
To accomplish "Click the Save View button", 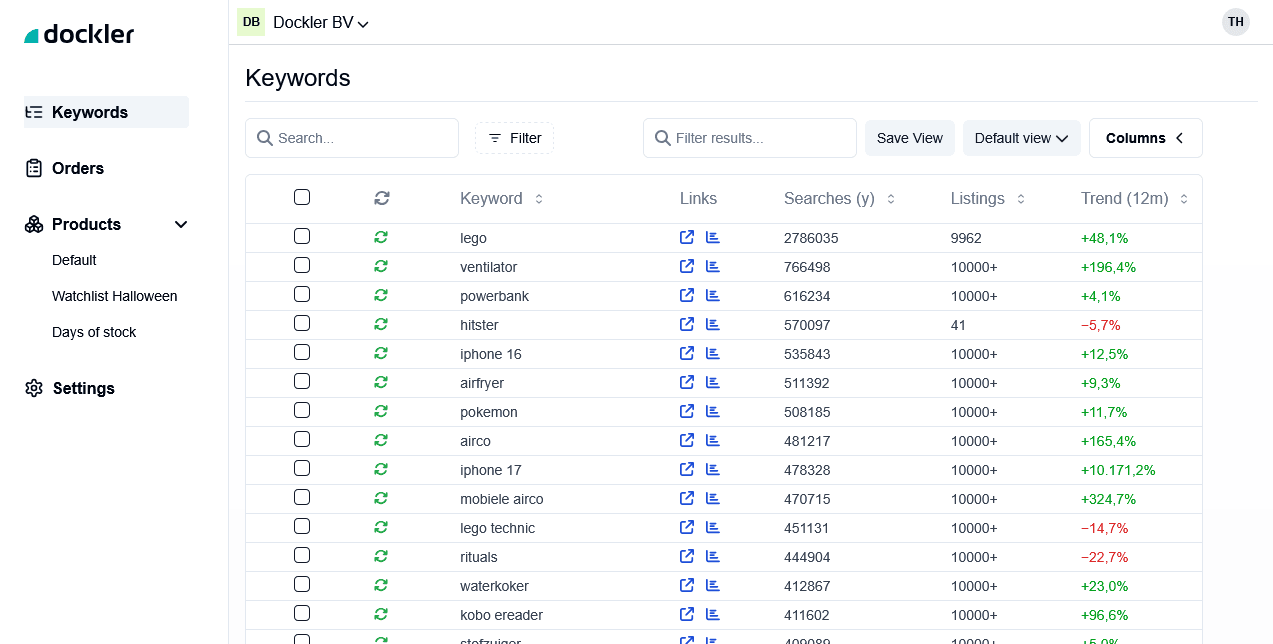I will 910,138.
